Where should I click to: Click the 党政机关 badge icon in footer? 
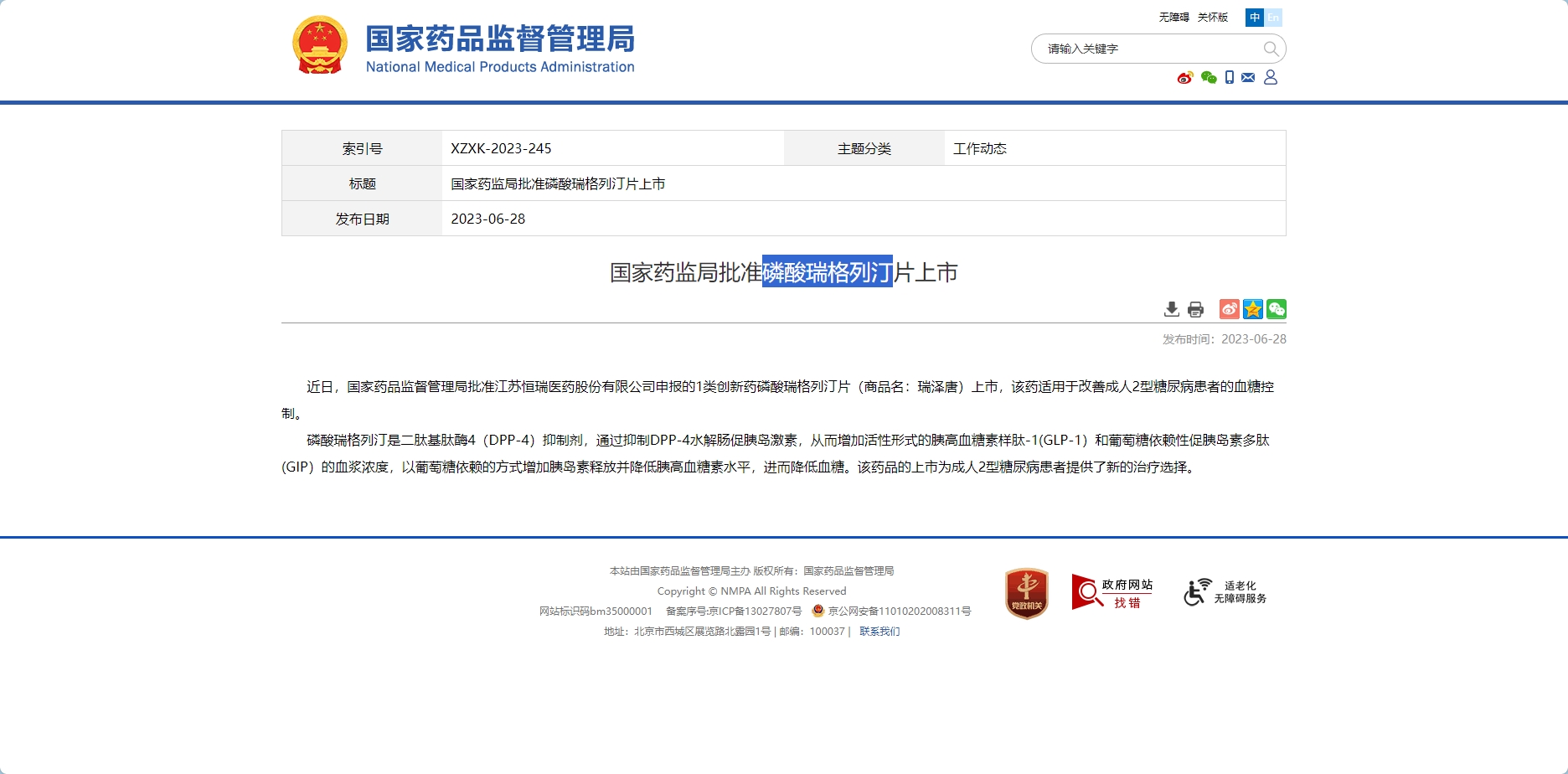[1027, 593]
